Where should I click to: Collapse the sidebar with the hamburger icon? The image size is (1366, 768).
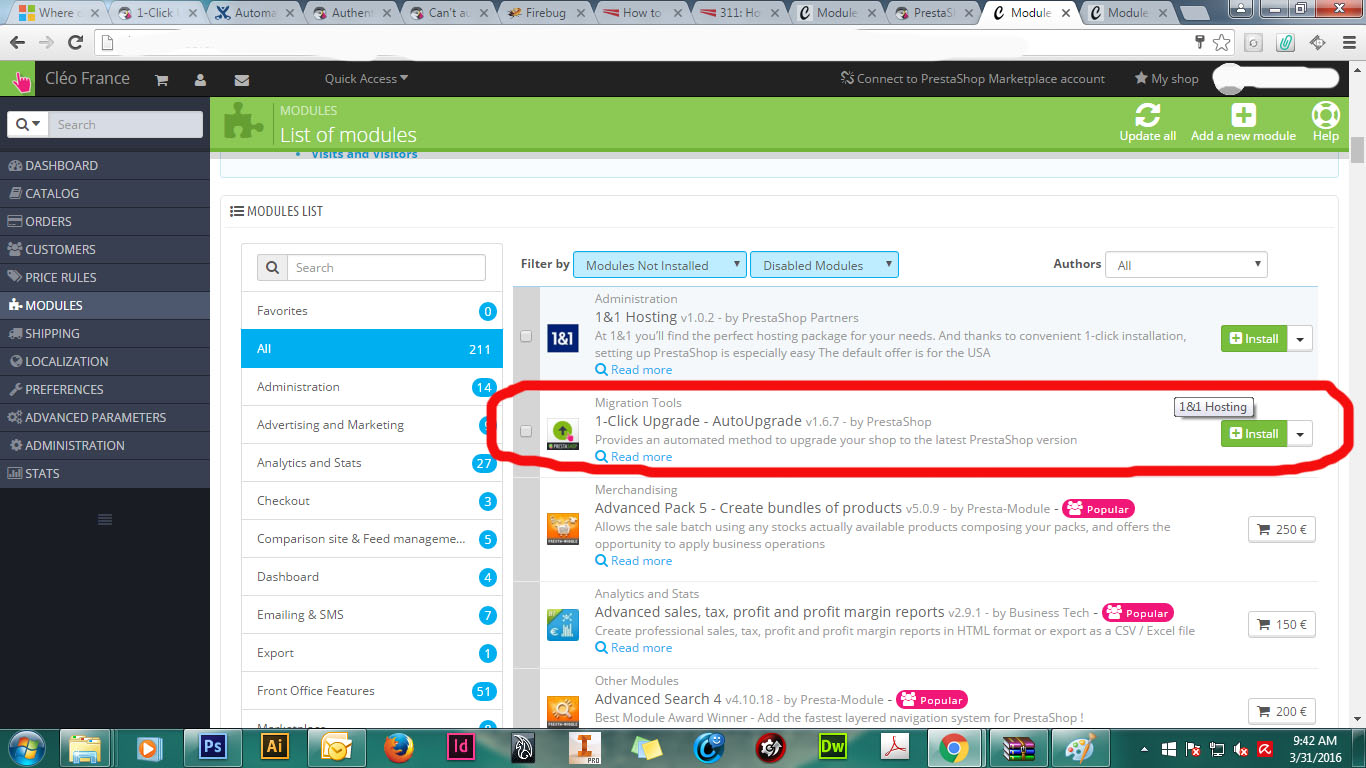click(105, 519)
